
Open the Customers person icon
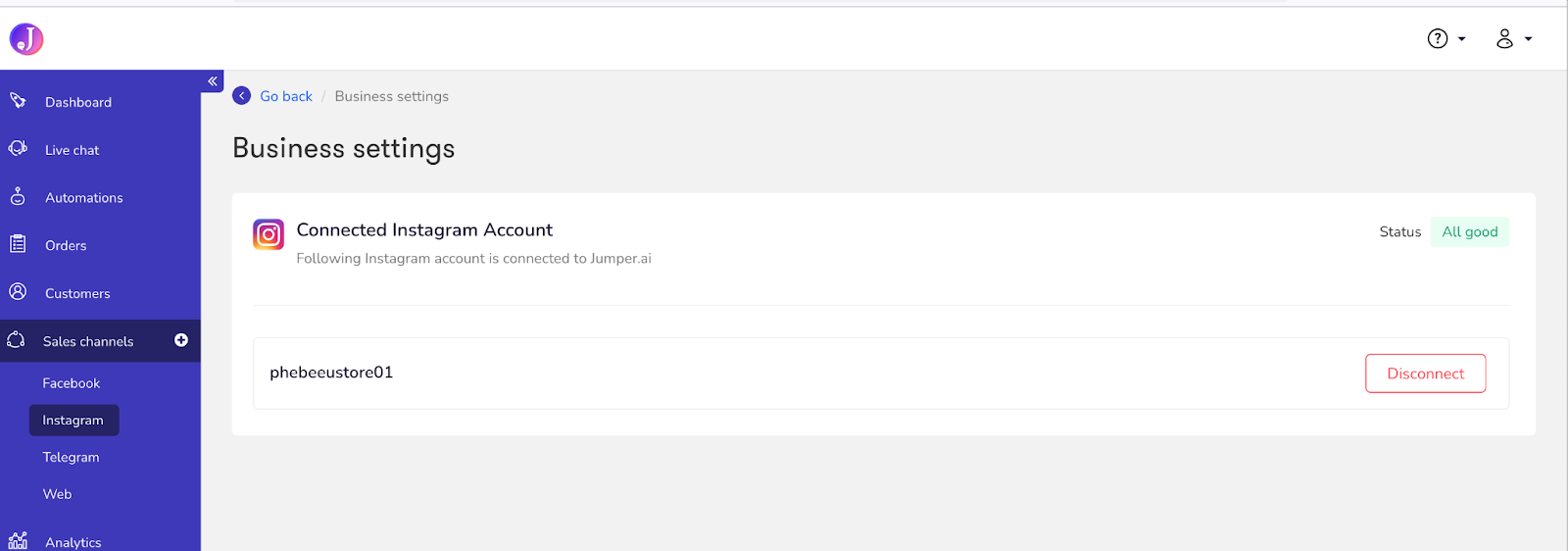tap(18, 291)
